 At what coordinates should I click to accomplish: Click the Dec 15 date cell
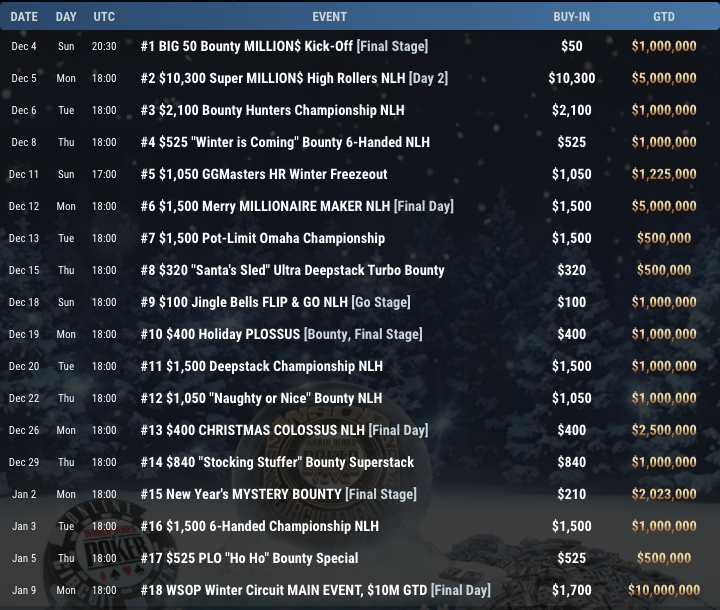(24, 271)
